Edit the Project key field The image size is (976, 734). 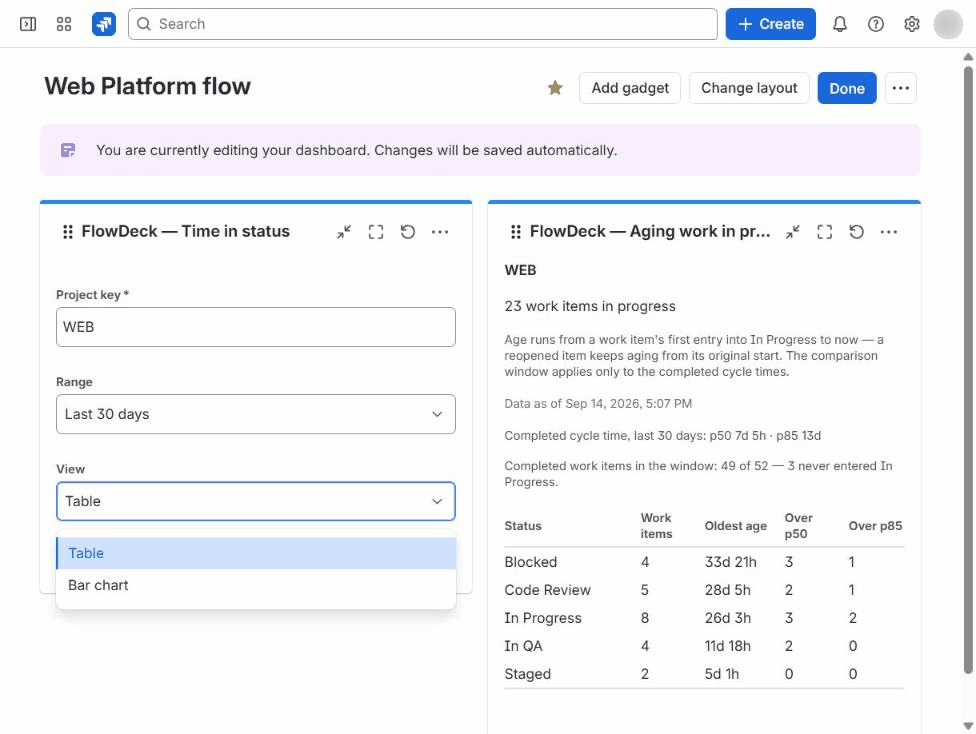click(x=256, y=327)
